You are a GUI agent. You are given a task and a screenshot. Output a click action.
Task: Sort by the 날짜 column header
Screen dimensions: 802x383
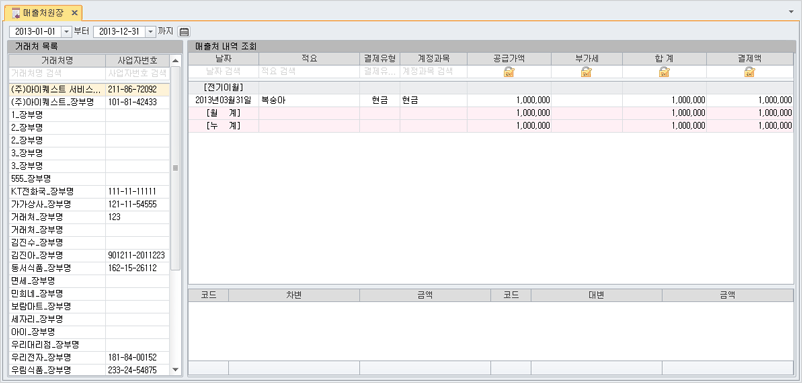(x=224, y=59)
